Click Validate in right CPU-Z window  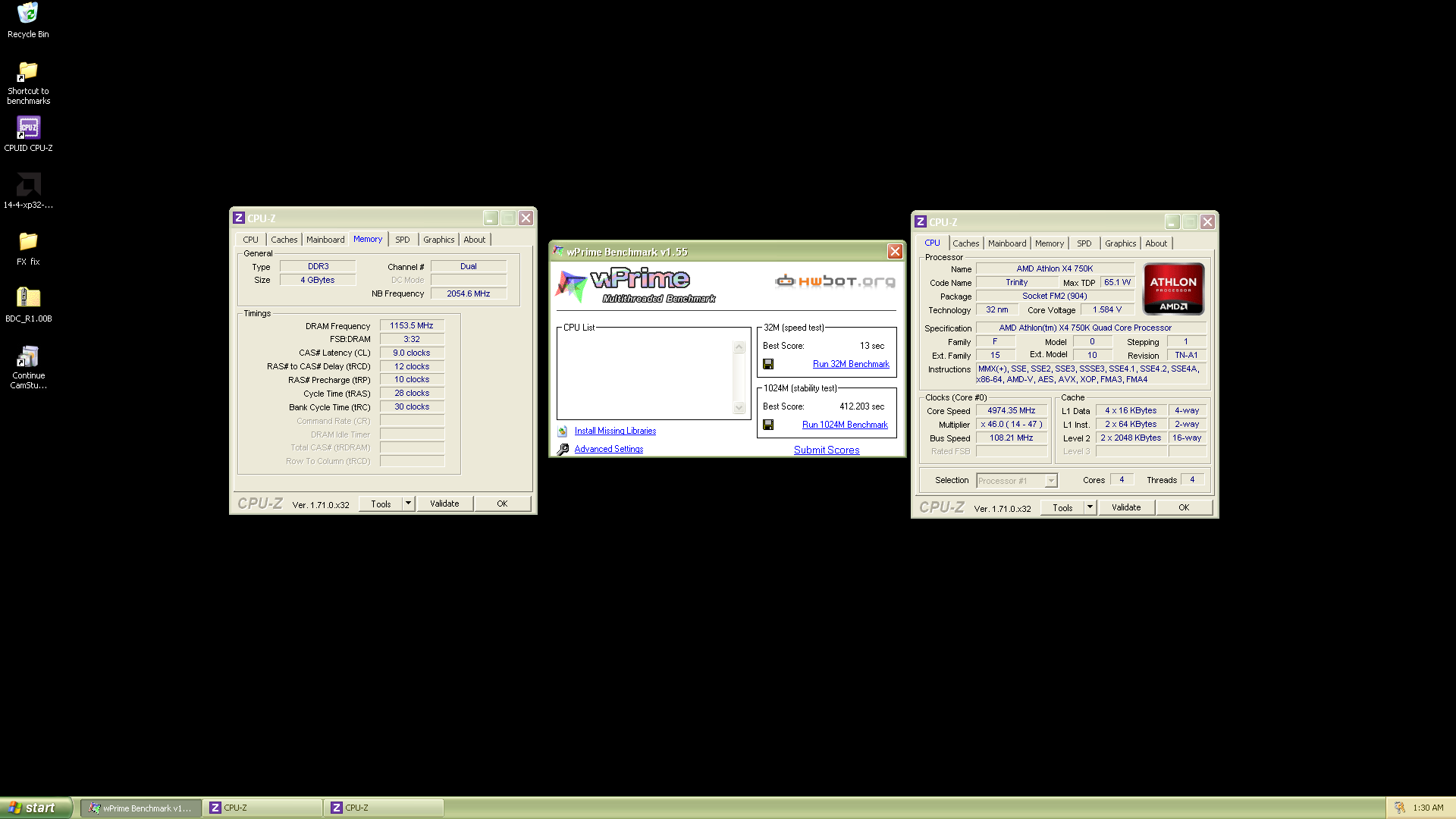1126,507
